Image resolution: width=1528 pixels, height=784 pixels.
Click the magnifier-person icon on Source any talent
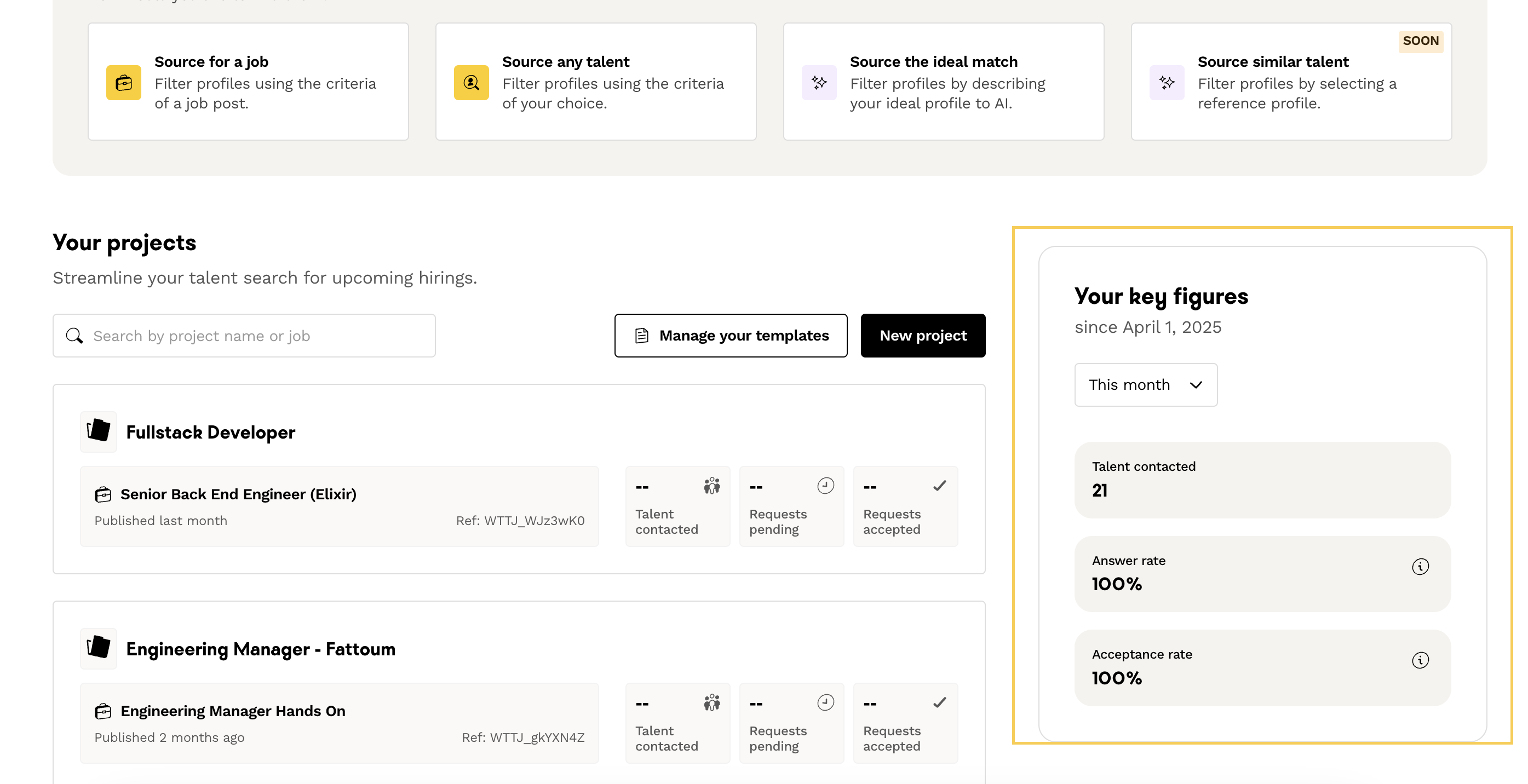coord(471,83)
